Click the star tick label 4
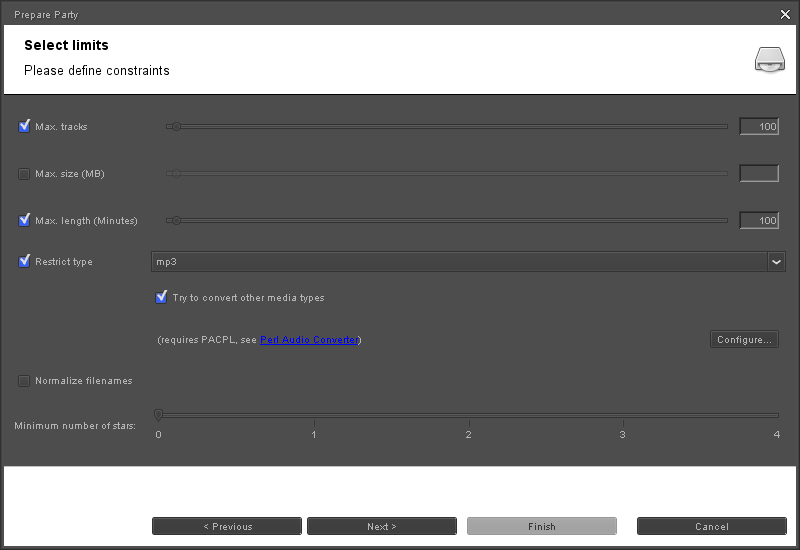This screenshot has width=800, height=550. click(x=777, y=435)
